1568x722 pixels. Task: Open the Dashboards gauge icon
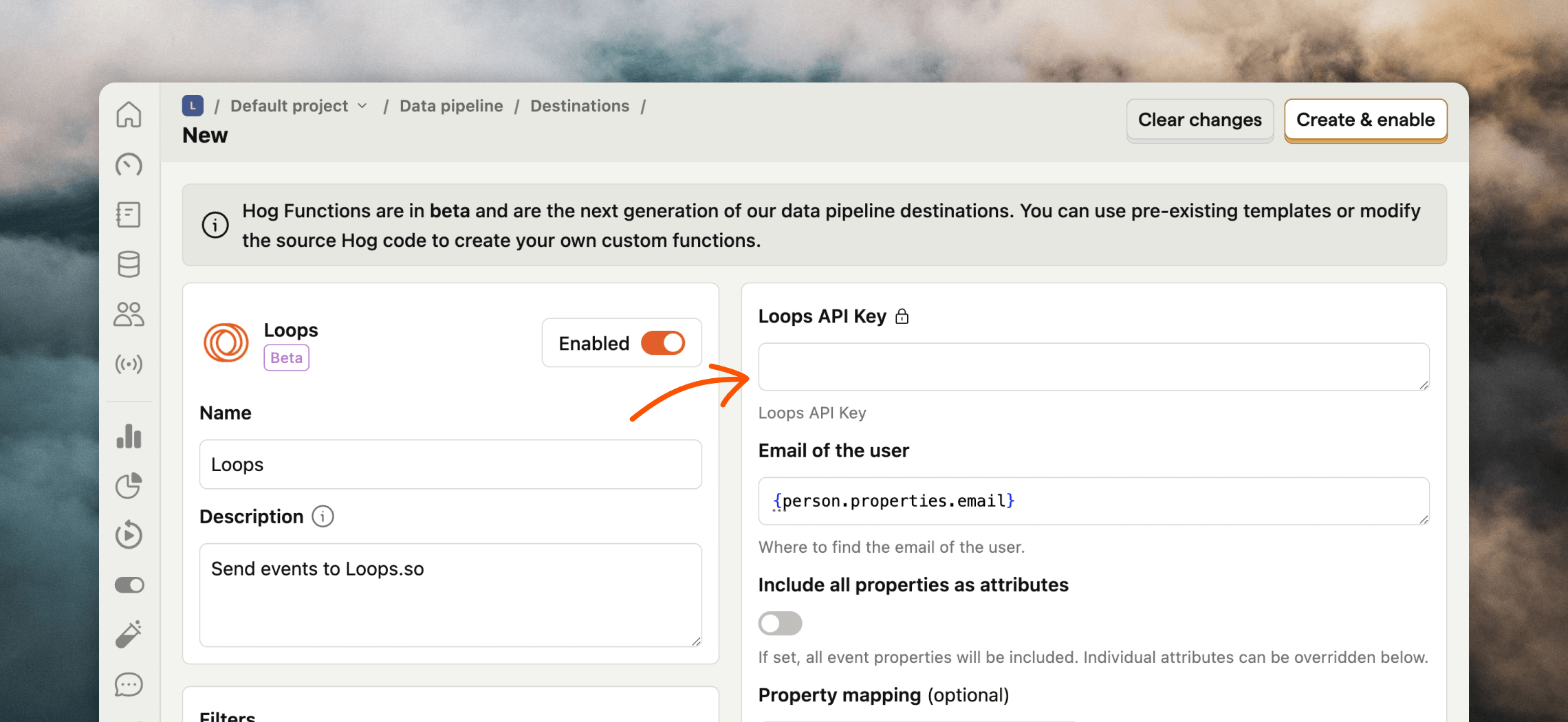(129, 165)
